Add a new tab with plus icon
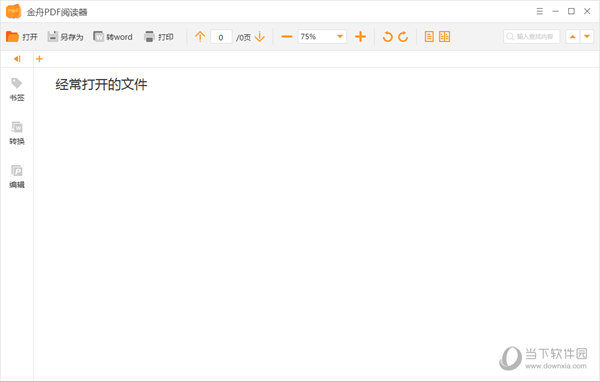The width and height of the screenshot is (600, 382). point(39,59)
